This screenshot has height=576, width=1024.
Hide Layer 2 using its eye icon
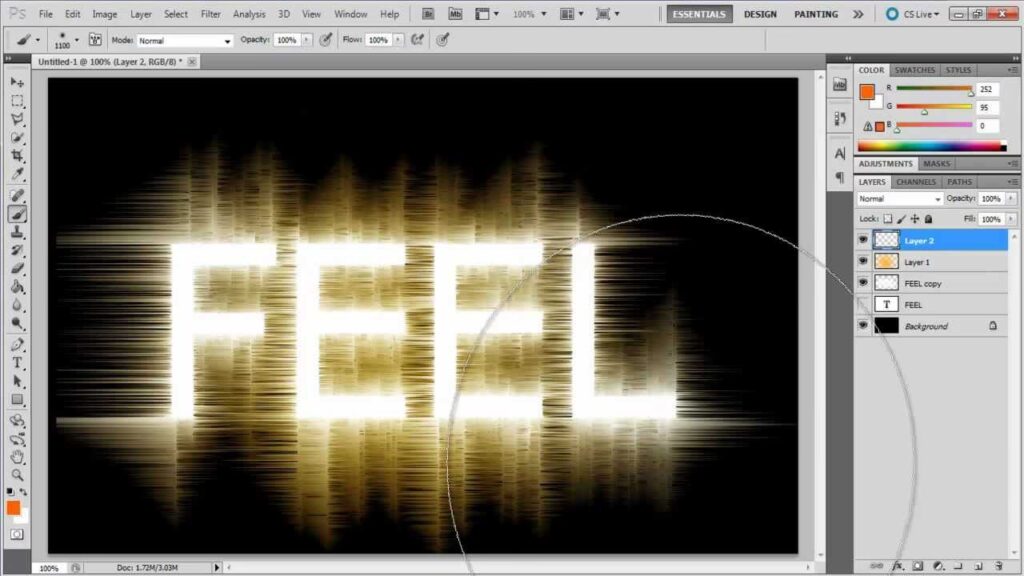point(863,240)
